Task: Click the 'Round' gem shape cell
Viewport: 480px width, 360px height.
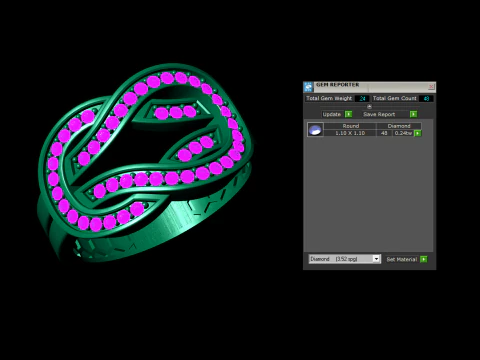Action: pos(351,126)
